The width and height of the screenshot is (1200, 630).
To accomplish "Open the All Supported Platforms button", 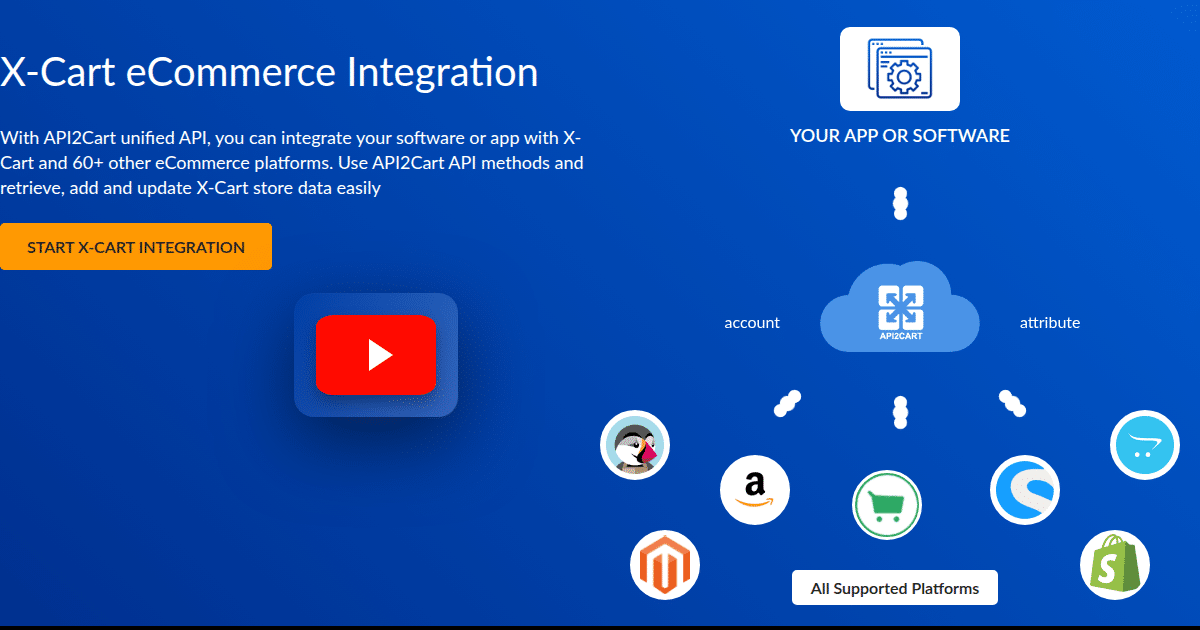I will pyautogui.click(x=895, y=588).
